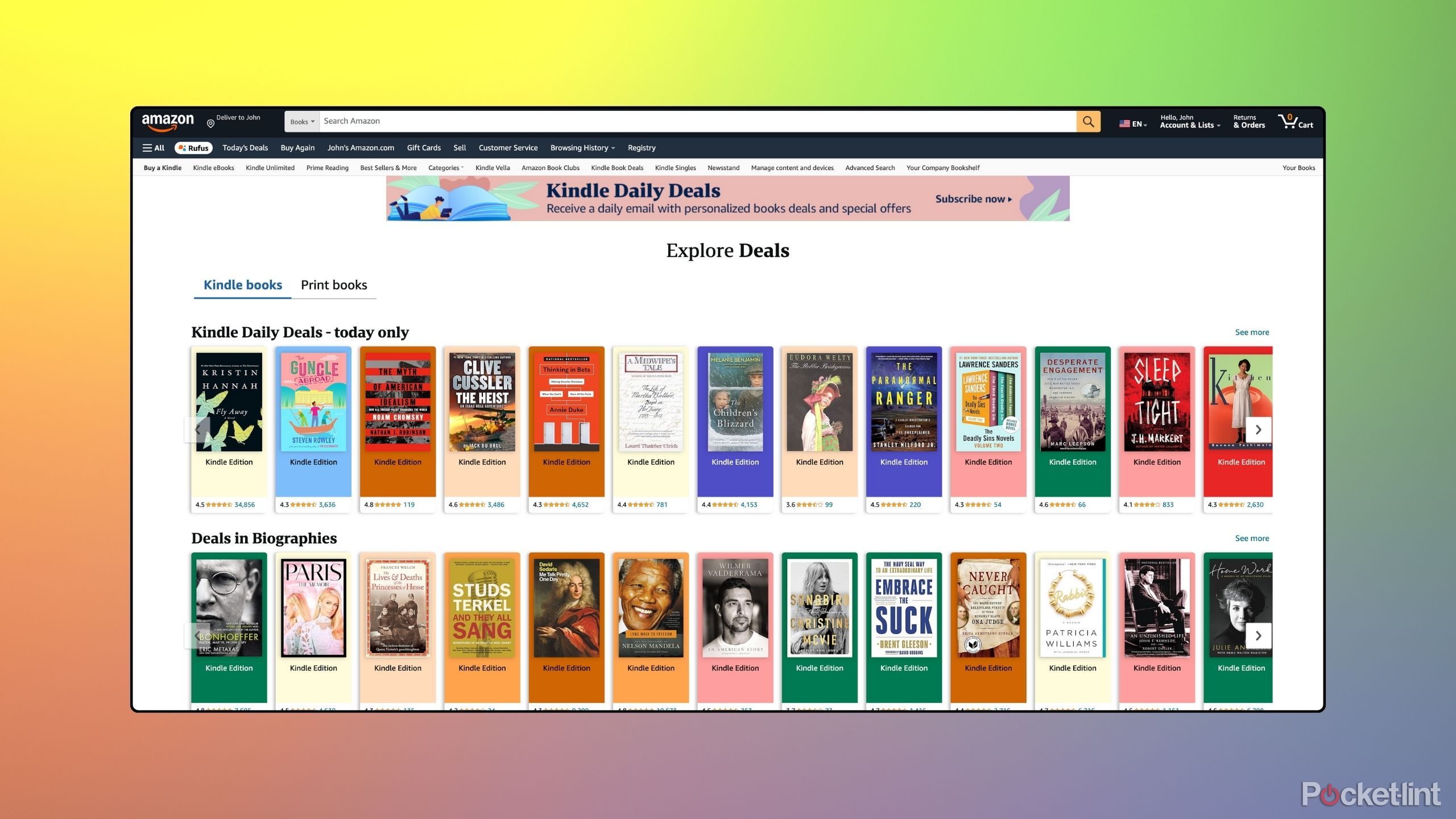Screen dimensions: 1456x819
Task: Open Sleep Tight by J.H. Markert cover
Action: pyautogui.click(x=1157, y=402)
